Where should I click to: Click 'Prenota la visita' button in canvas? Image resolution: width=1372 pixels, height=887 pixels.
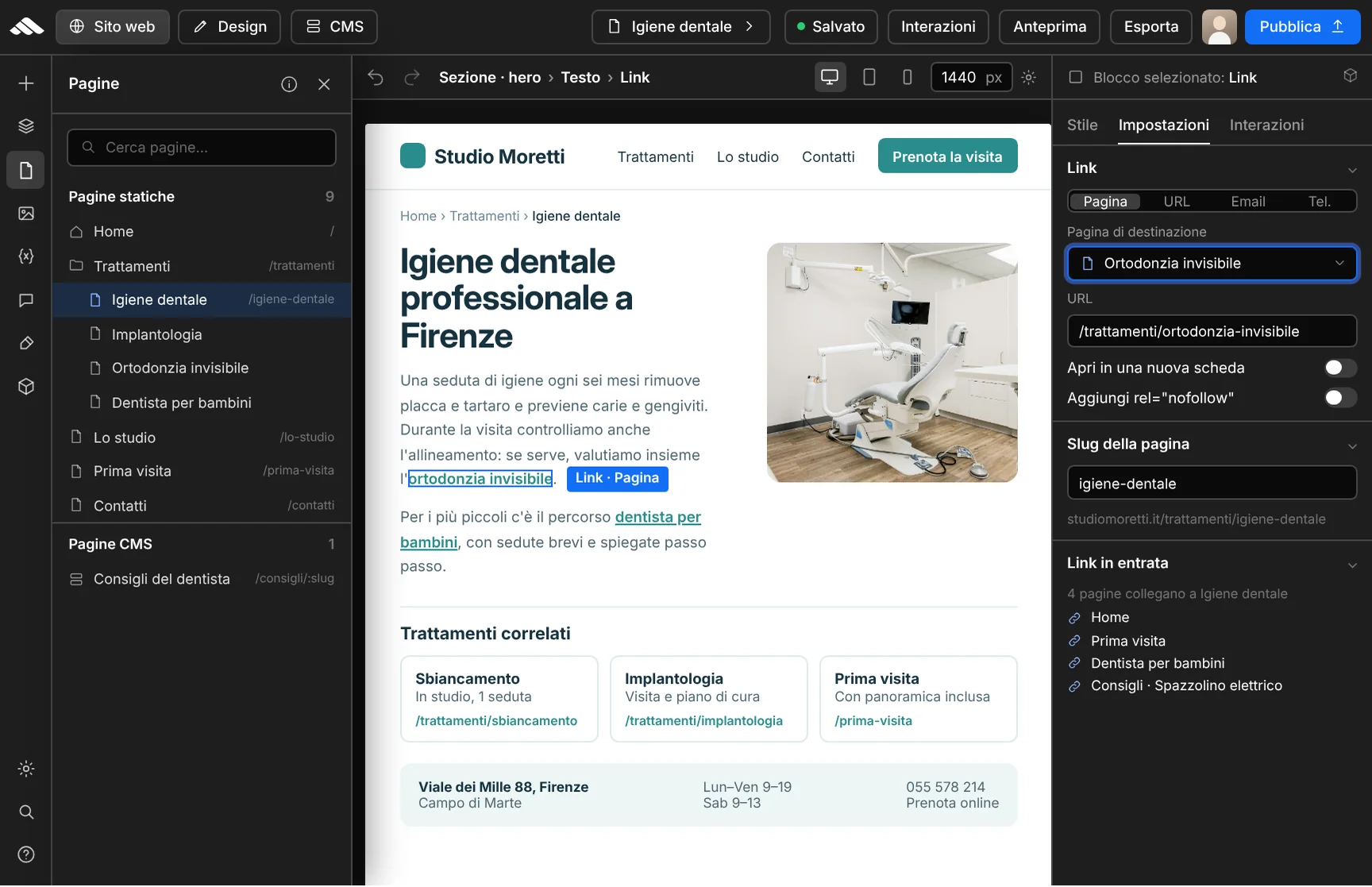947,156
